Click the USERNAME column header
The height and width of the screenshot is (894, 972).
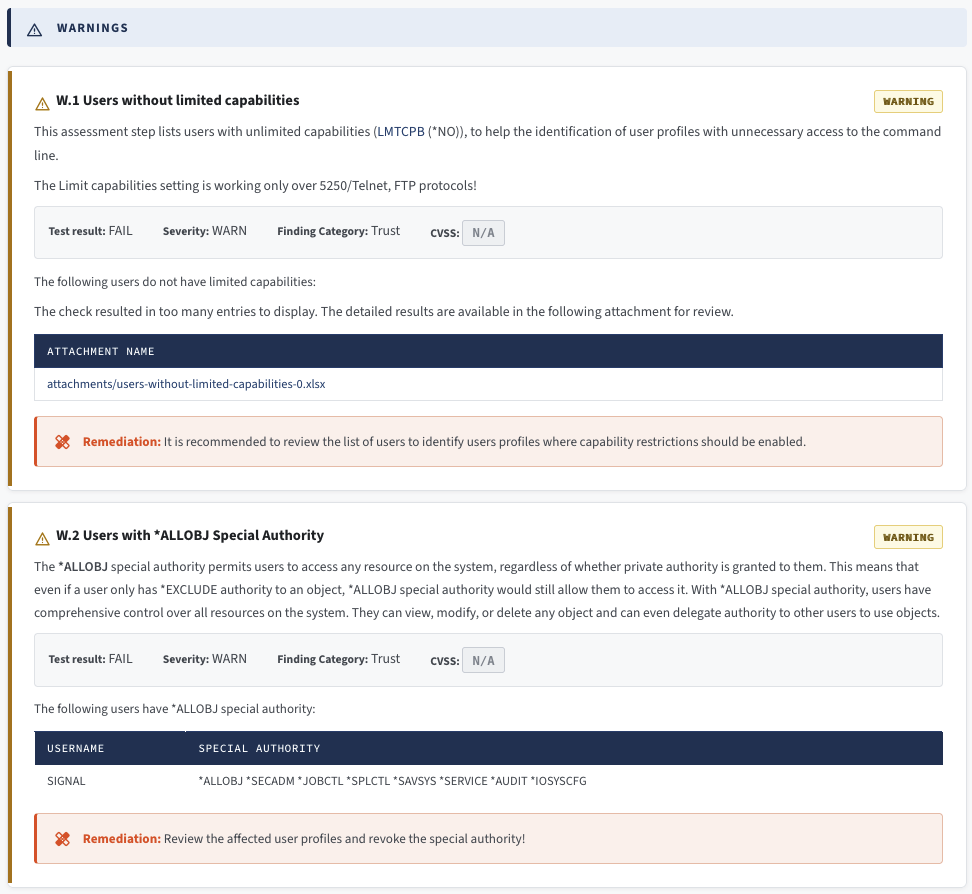point(76,748)
